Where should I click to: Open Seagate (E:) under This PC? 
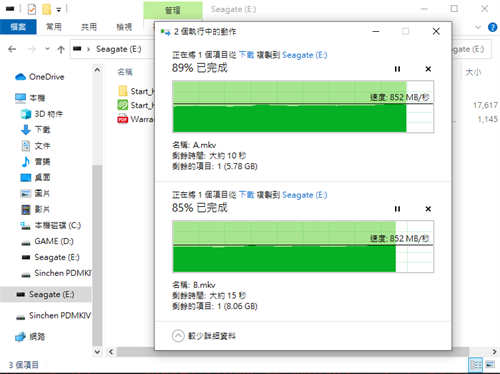(x=50, y=257)
